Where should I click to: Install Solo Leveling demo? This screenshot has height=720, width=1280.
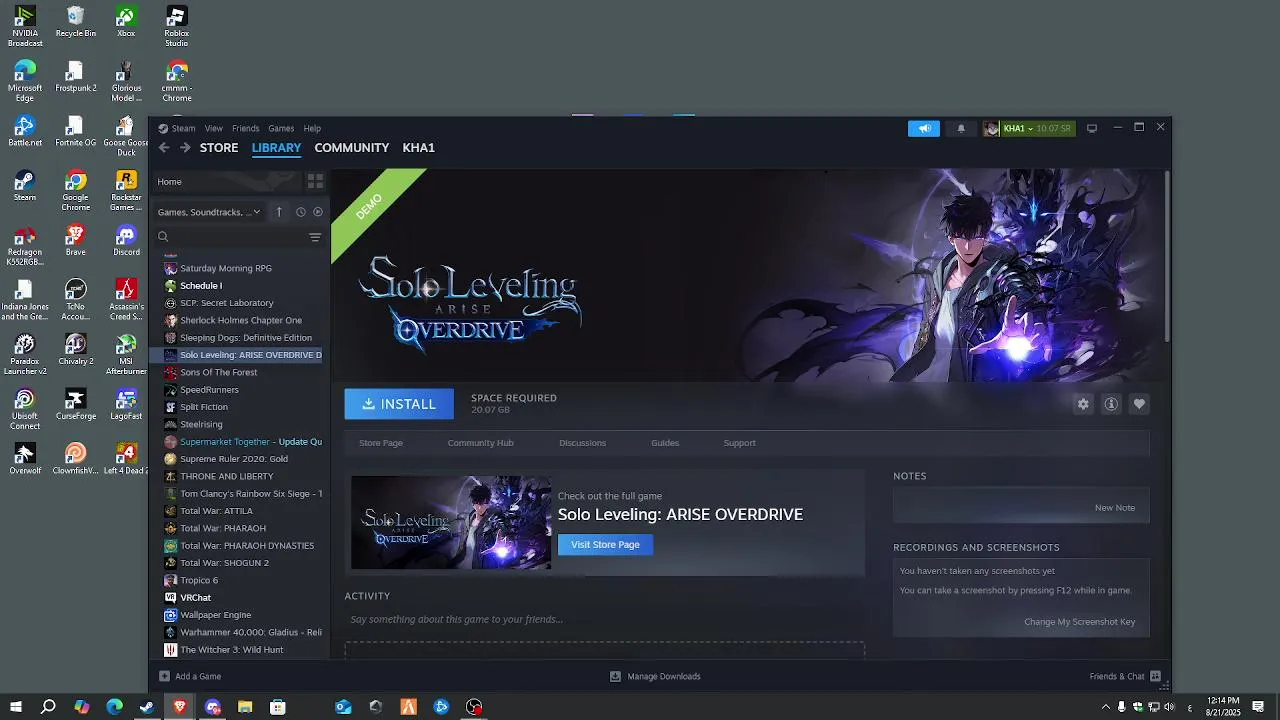coord(399,404)
